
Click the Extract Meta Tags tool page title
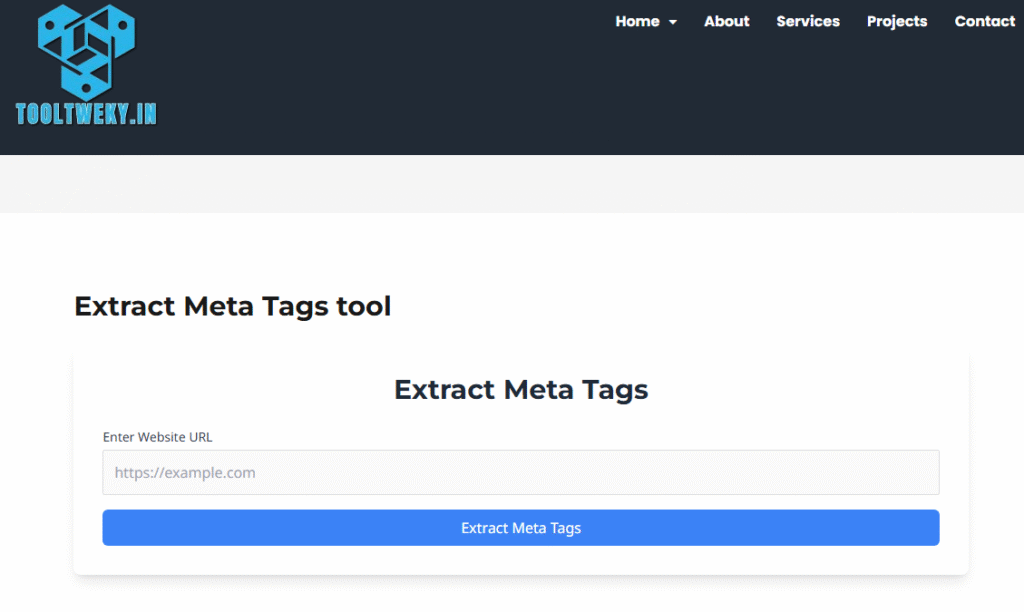(232, 306)
